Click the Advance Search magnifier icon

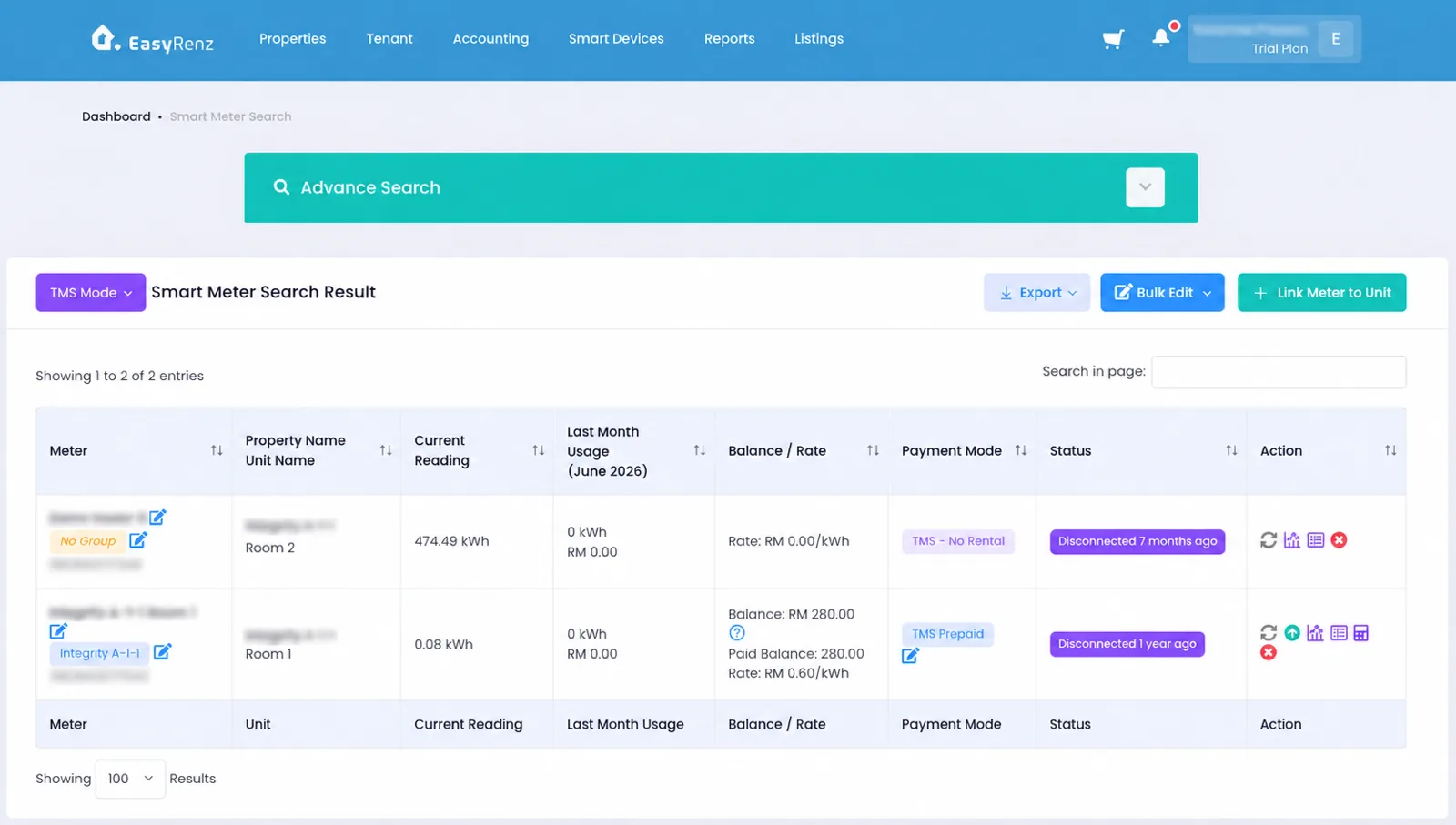pos(281,186)
